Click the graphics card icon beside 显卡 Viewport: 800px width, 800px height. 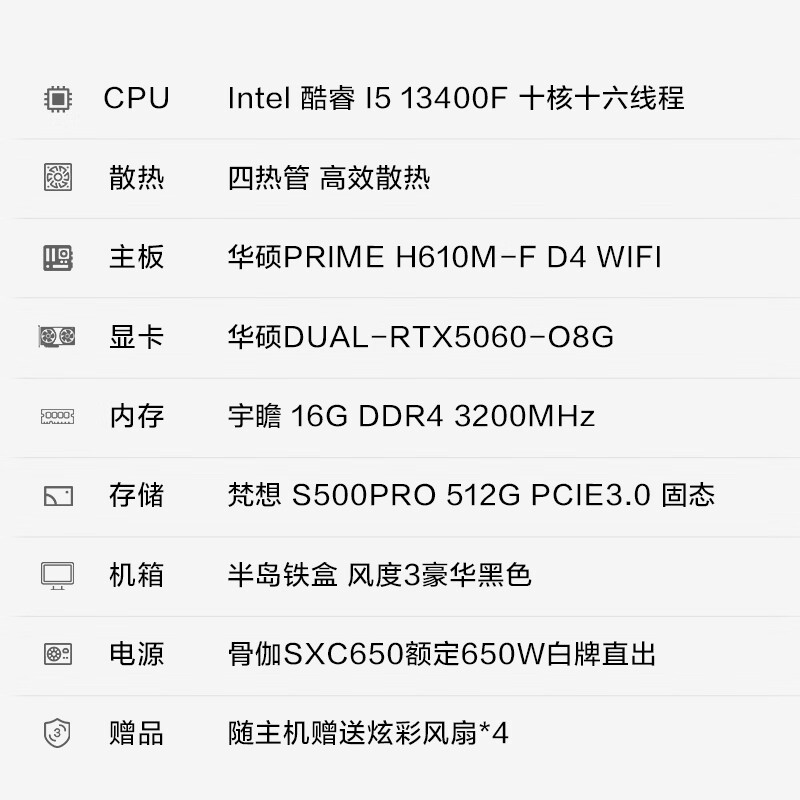(x=57, y=337)
